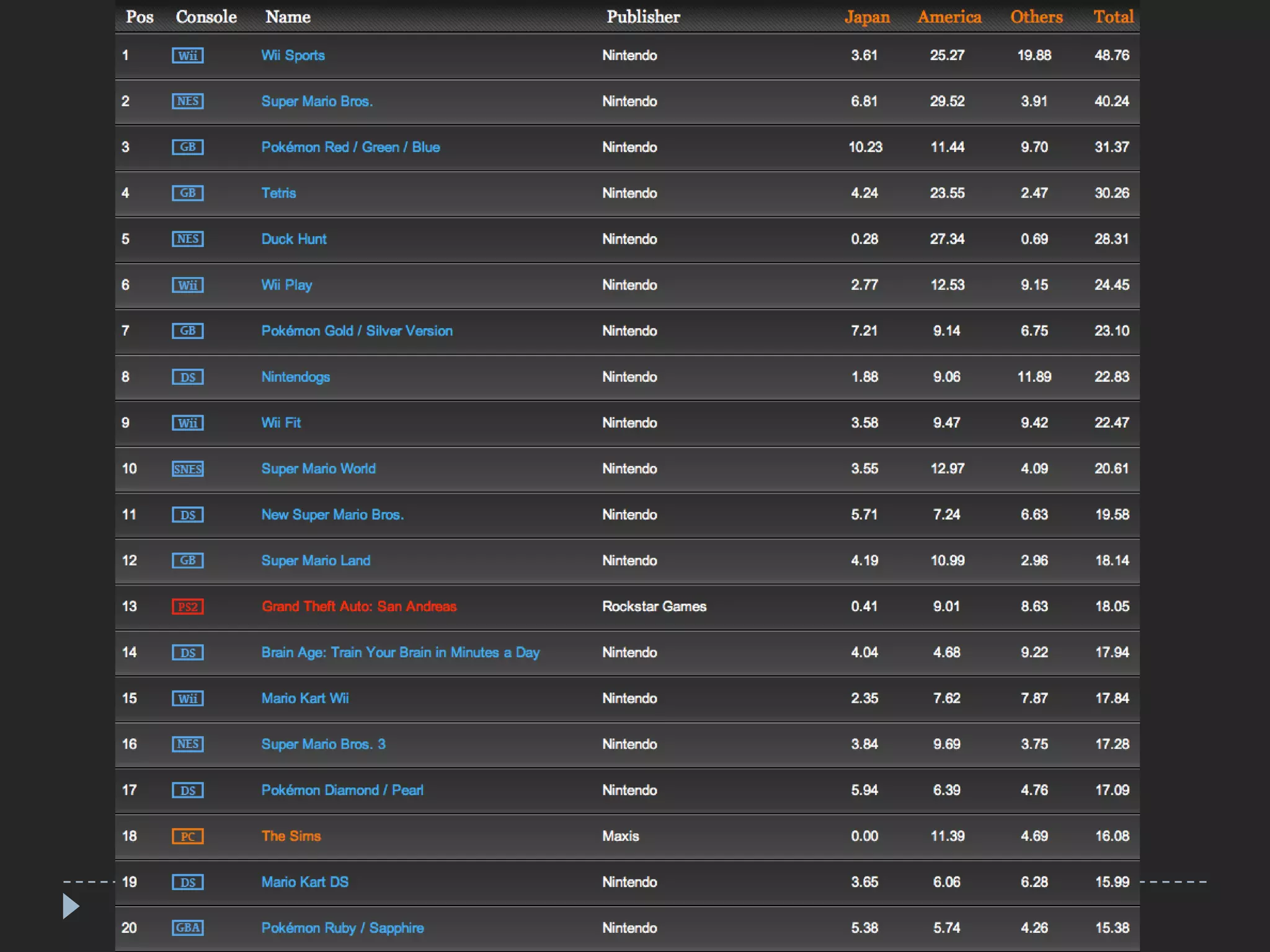Viewport: 1270px width, 952px height.
Task: Open the Pokémon Red / Green / Blue link
Action: [350, 147]
